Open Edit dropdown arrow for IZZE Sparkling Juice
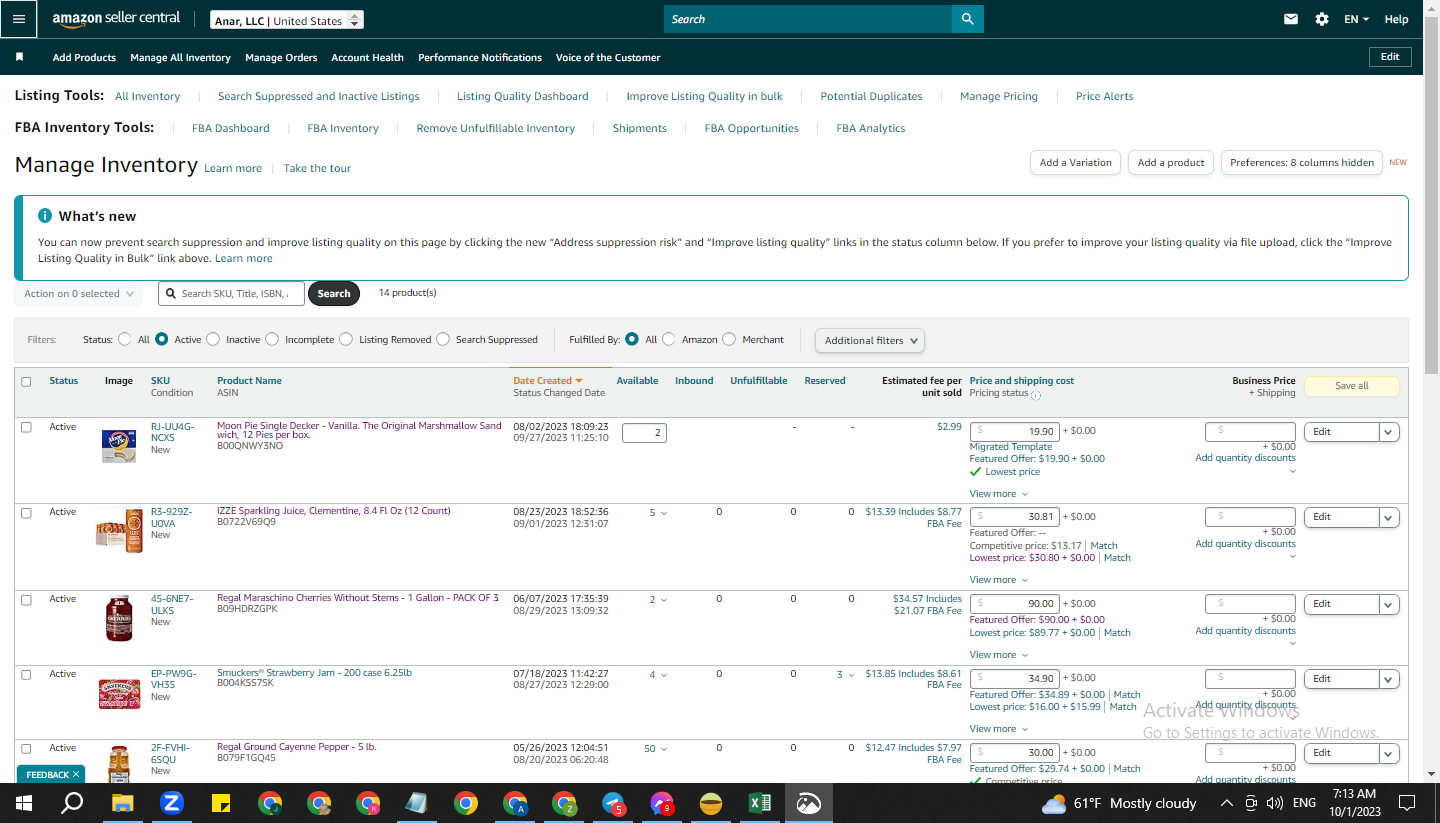1440x823 pixels. (1389, 517)
